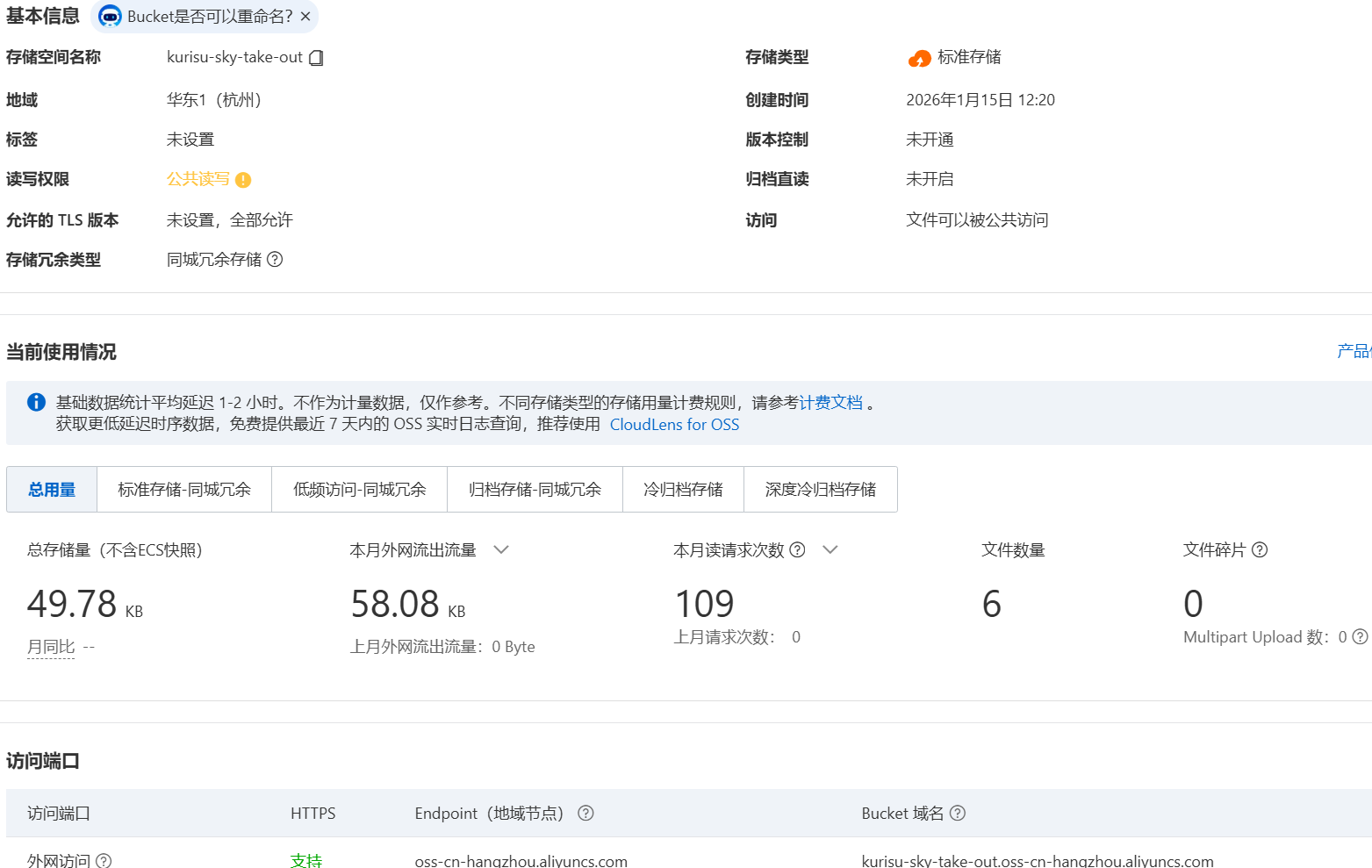Select the 总用量 tab
This screenshot has height=868, width=1372.
pos(52,490)
